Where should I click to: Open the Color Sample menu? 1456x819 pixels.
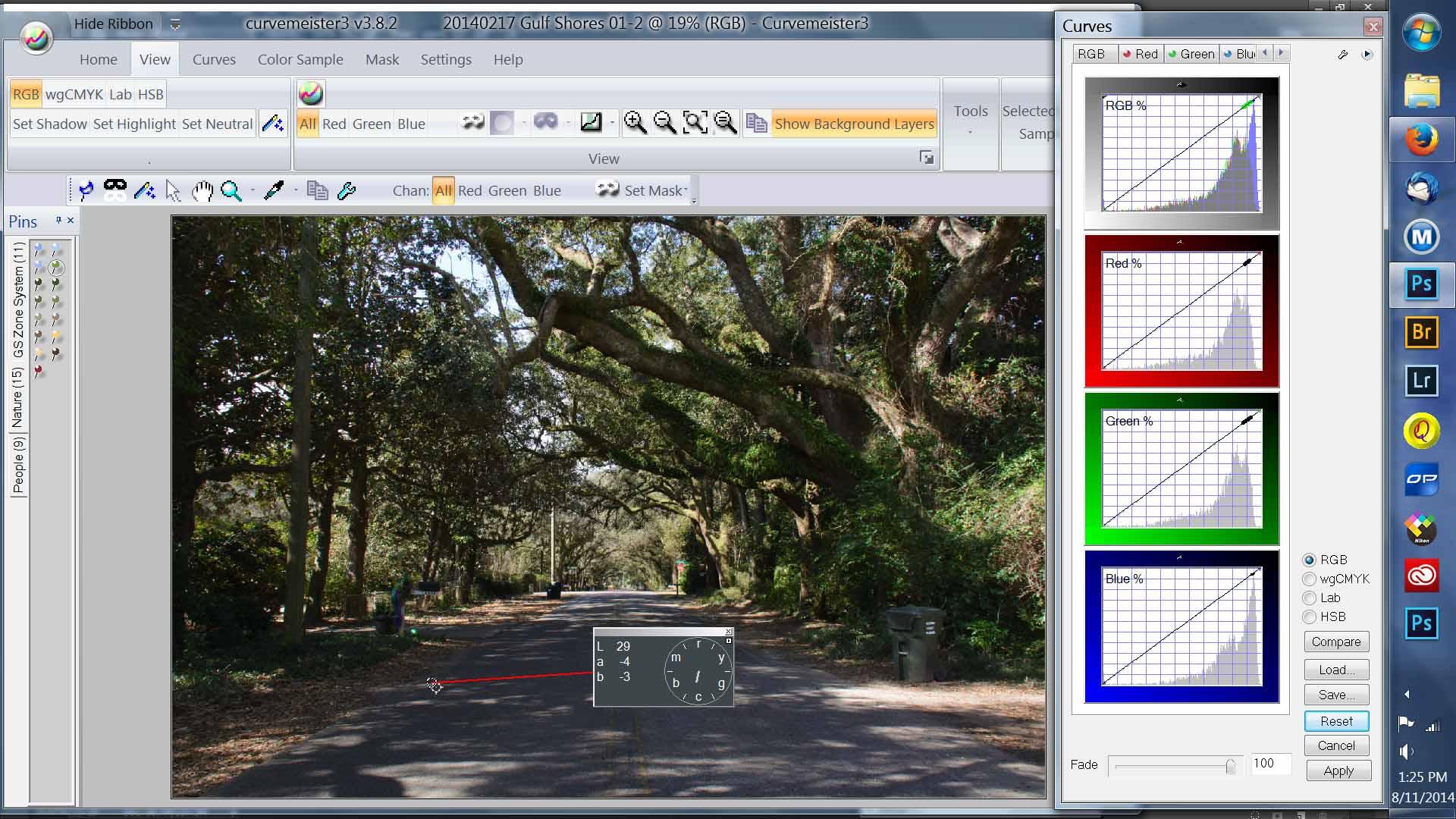coord(300,59)
